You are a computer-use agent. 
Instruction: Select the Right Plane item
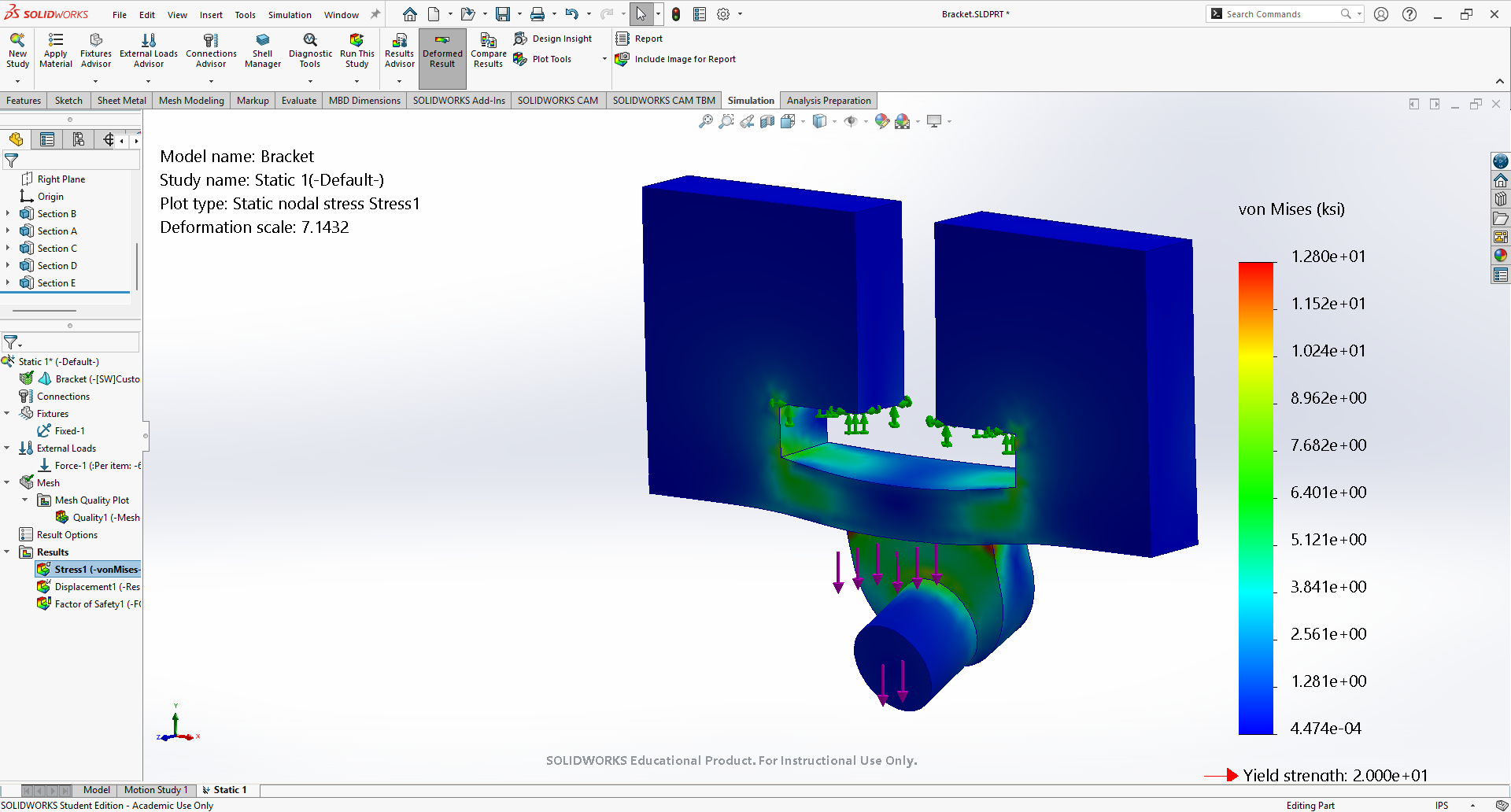pyautogui.click(x=53, y=179)
